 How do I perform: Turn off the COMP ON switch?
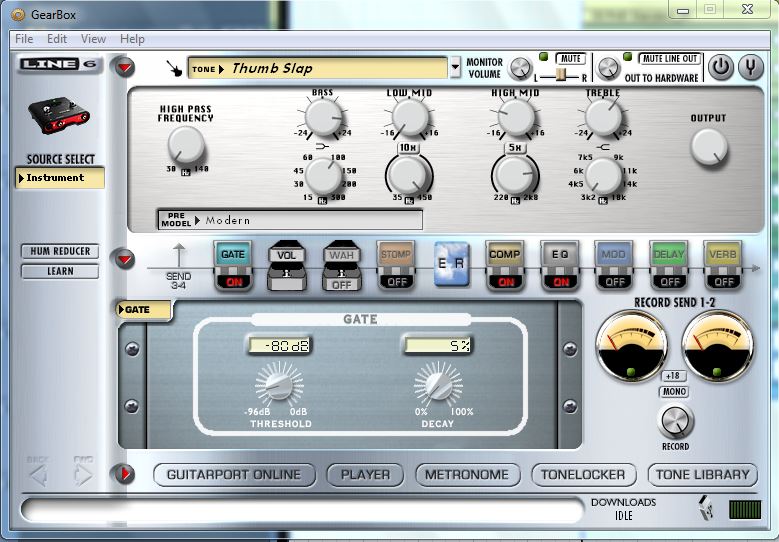tap(506, 282)
